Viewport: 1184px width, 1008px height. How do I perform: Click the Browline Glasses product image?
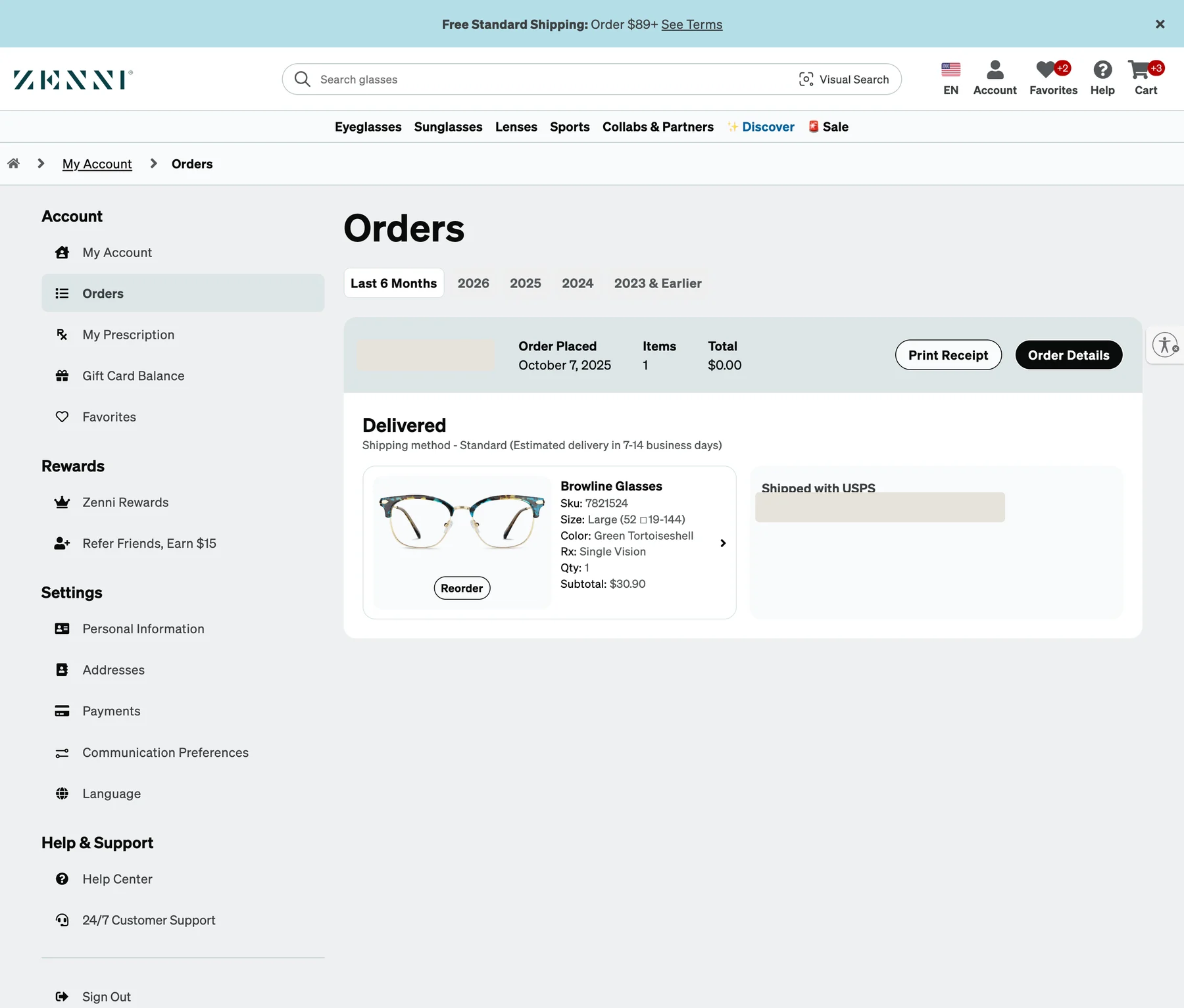coord(462,521)
